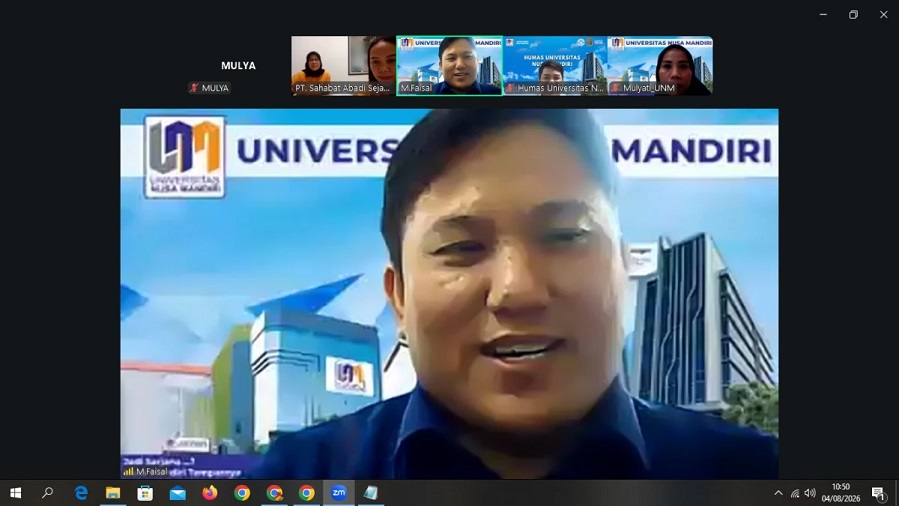Open the Windows Start menu
Screen dimensions: 899x506
click(x=15, y=493)
